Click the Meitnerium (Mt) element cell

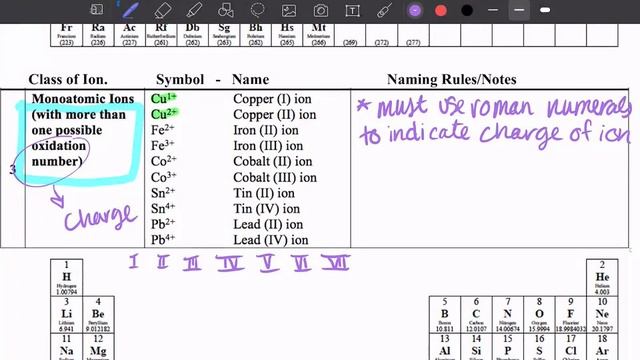318,35
